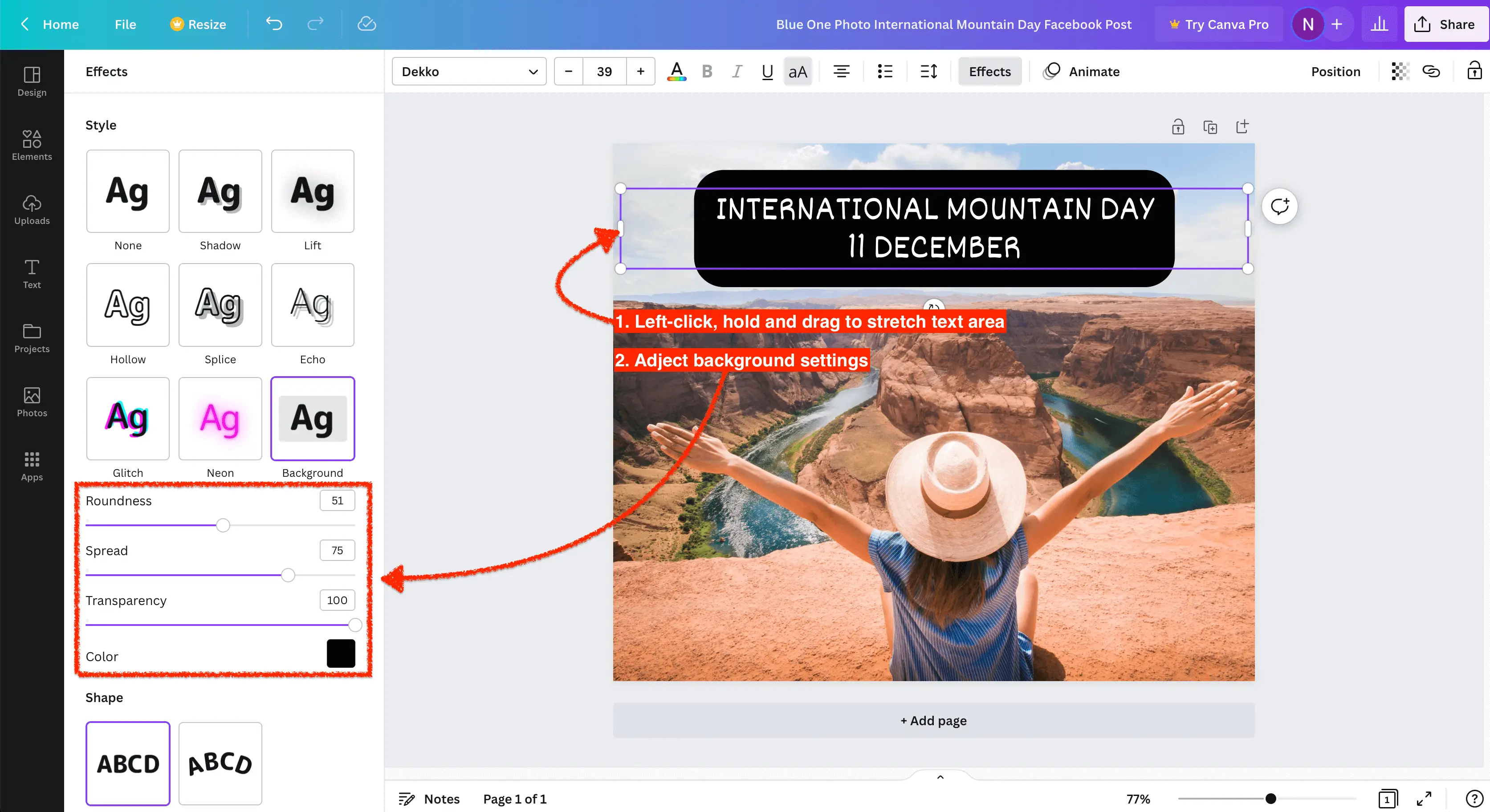The width and height of the screenshot is (1490, 812).
Task: Open the black background color swatch
Action: (341, 654)
